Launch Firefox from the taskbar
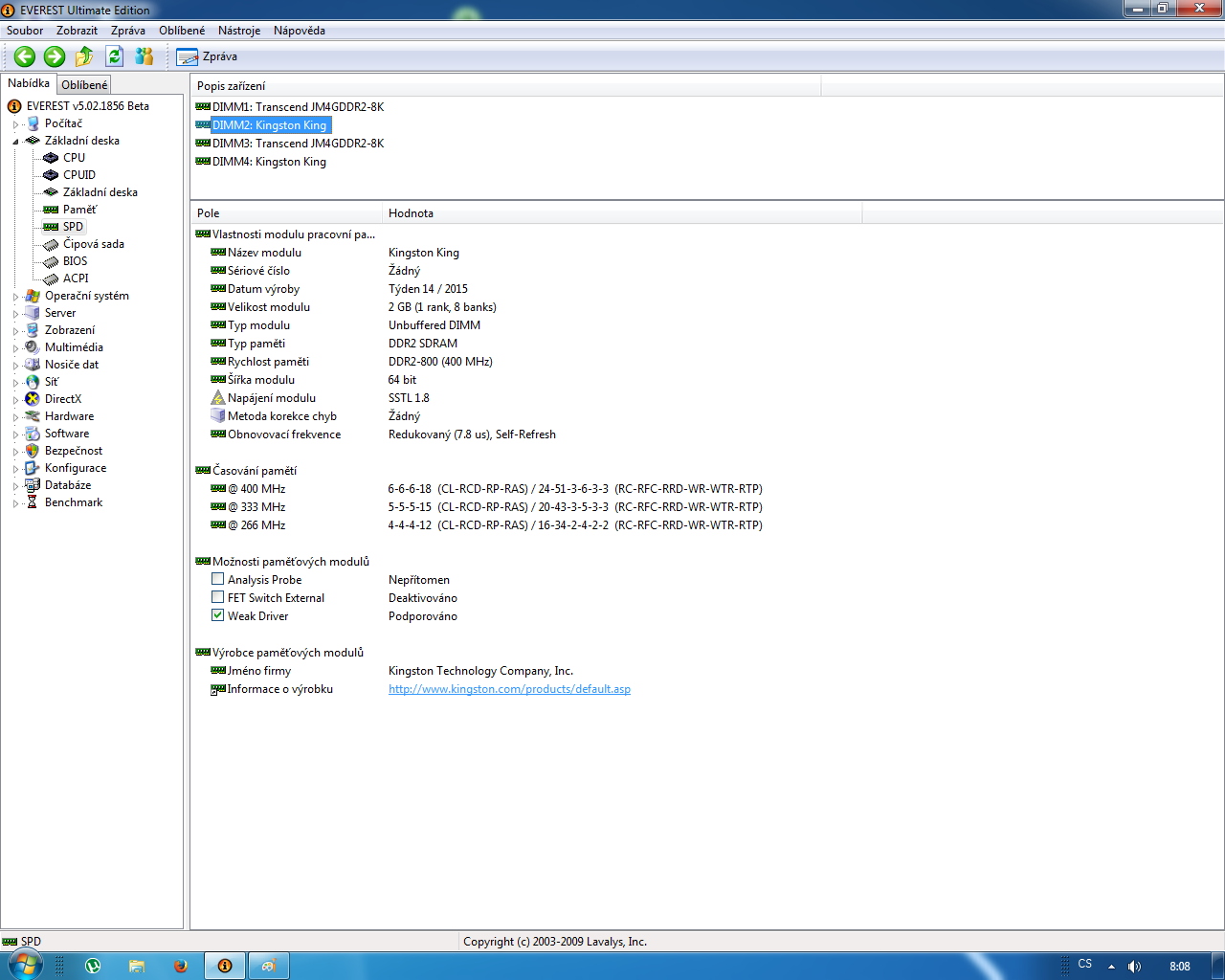This screenshot has height=980, width=1225. [x=180, y=966]
